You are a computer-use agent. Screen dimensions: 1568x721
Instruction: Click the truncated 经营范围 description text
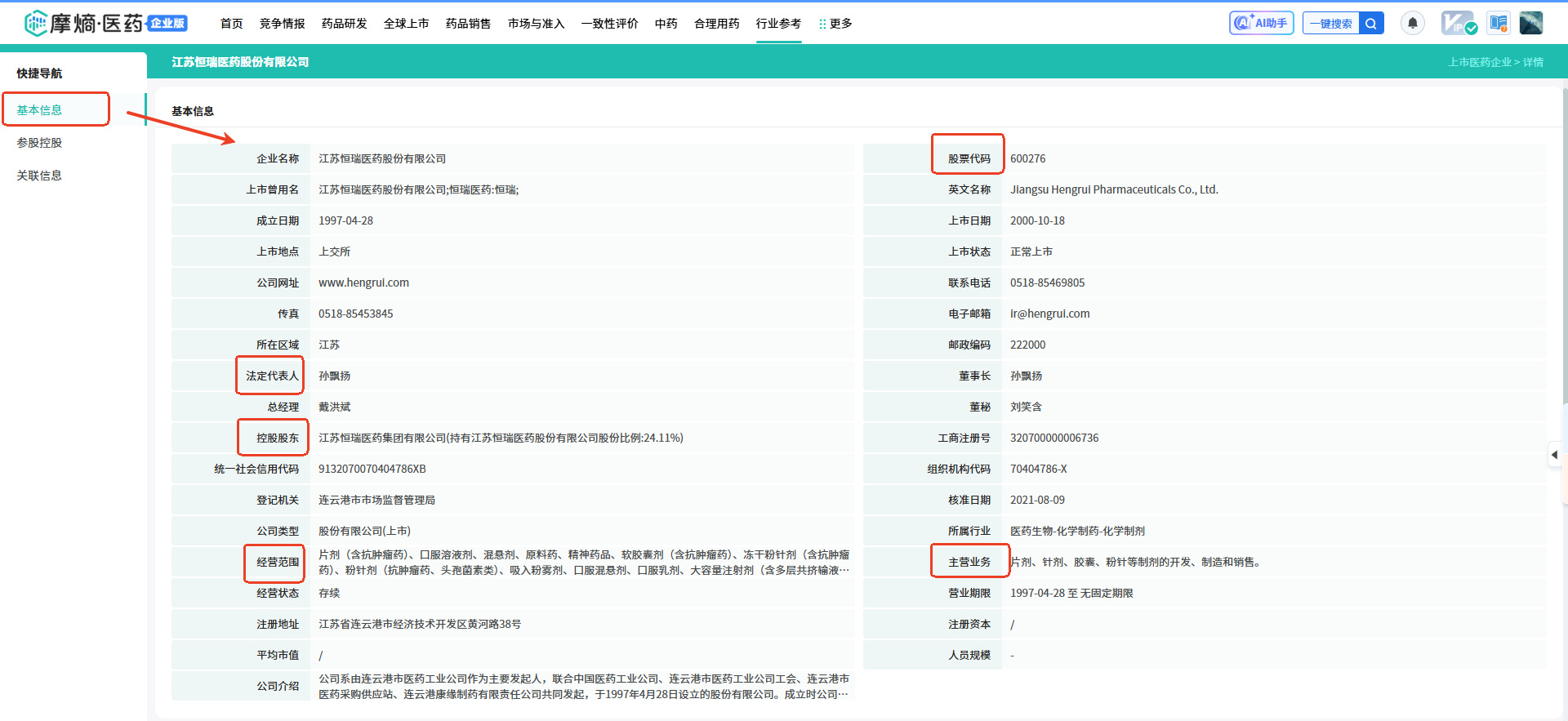tap(584, 562)
